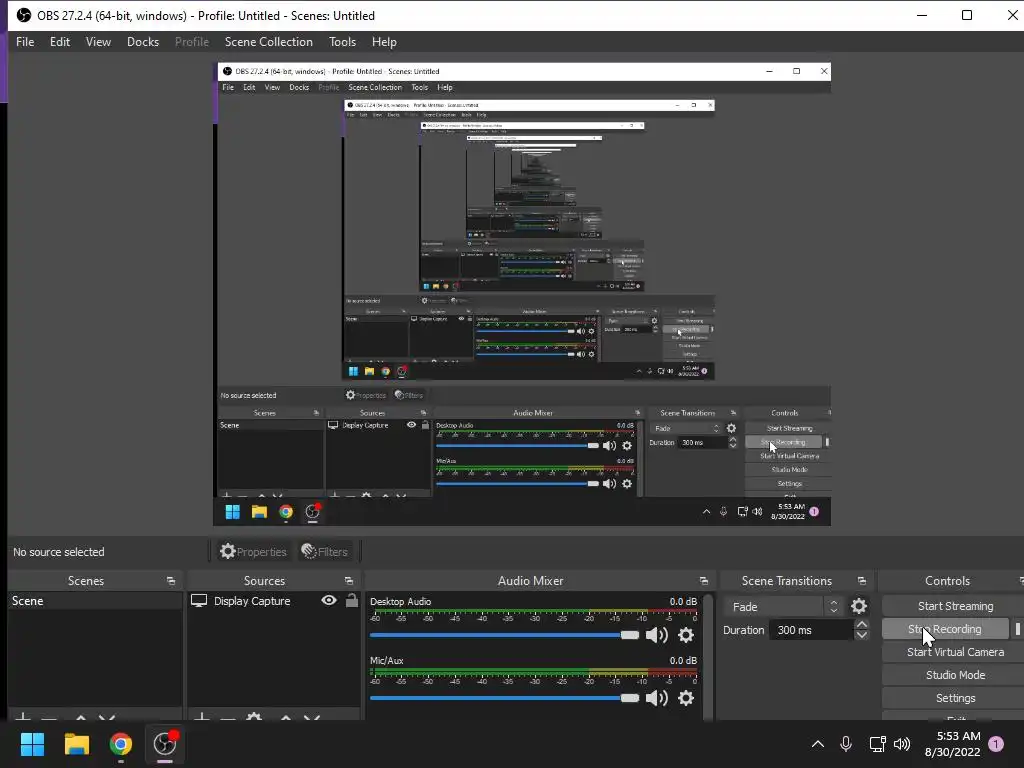Open the Docks menu
The height and width of the screenshot is (768, 1024).
point(142,42)
